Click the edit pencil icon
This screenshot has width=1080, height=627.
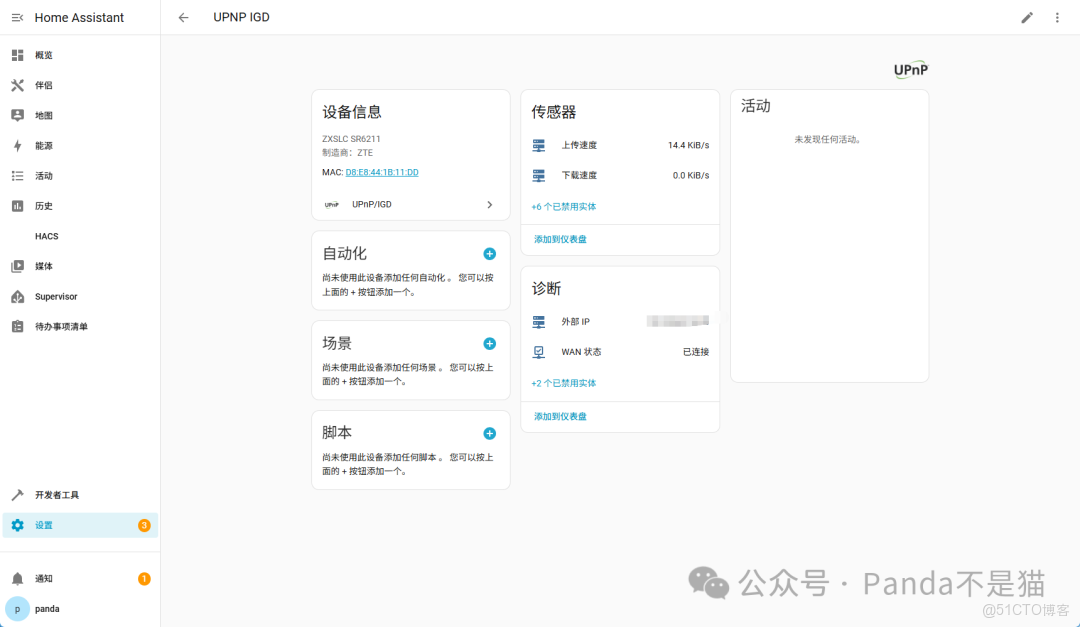1027,17
